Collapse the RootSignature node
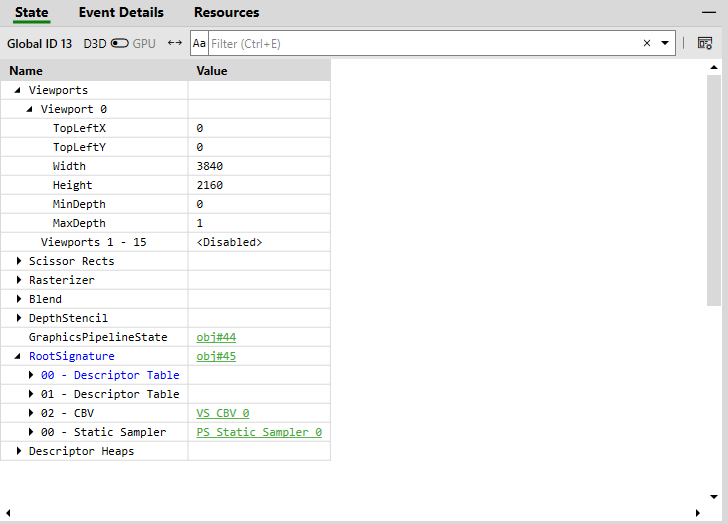This screenshot has width=728, height=524. tap(18, 356)
